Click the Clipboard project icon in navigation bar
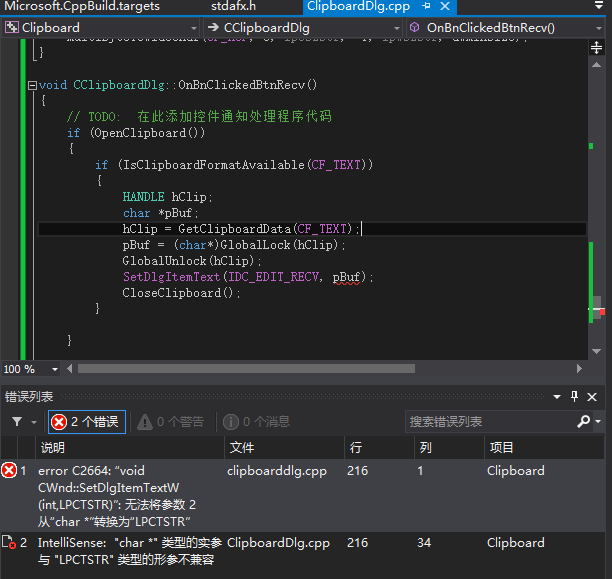Screen dimensions: 612x579 [x=12, y=27]
